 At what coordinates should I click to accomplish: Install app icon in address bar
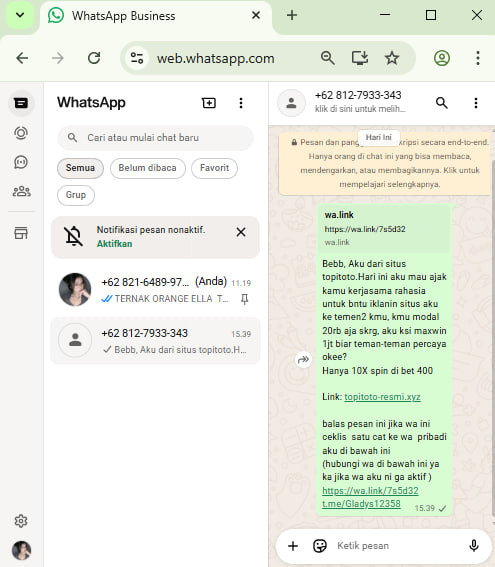tap(360, 58)
